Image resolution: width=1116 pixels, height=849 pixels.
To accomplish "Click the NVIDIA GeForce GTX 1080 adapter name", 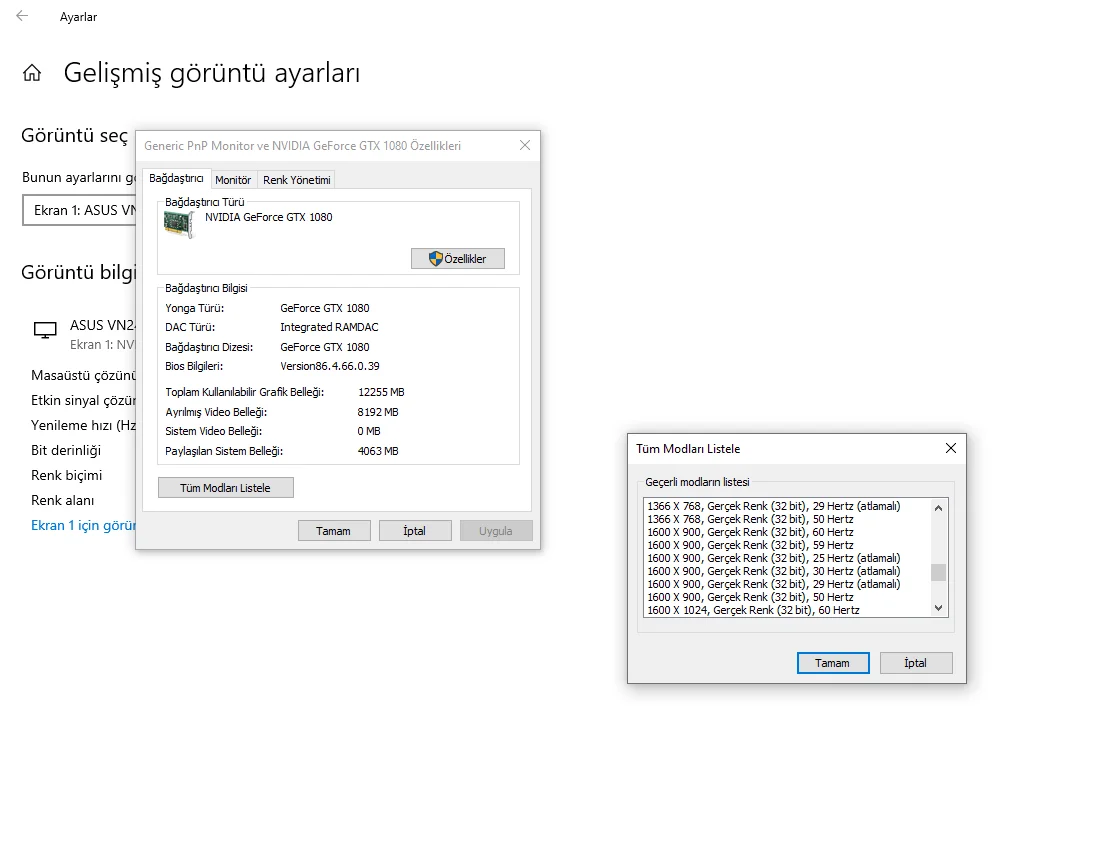I will click(268, 217).
